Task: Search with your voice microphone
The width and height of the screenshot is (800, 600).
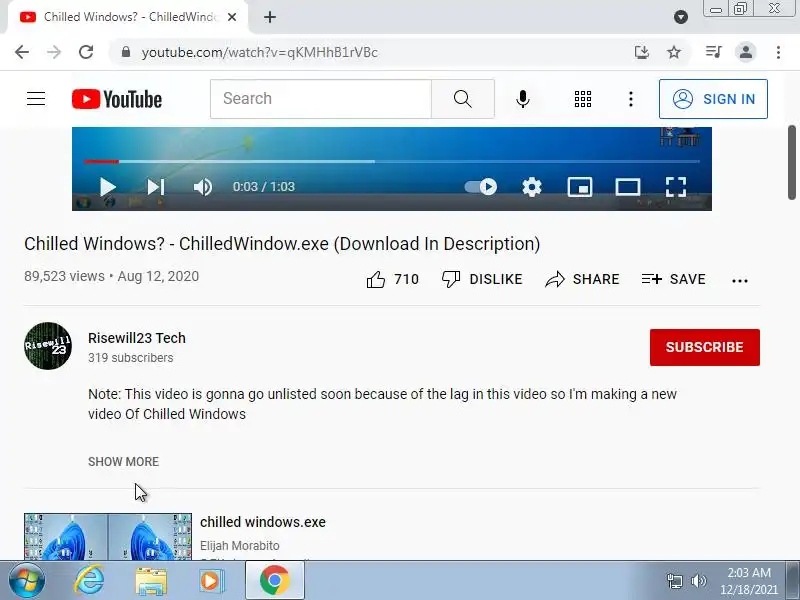Action: [x=522, y=98]
